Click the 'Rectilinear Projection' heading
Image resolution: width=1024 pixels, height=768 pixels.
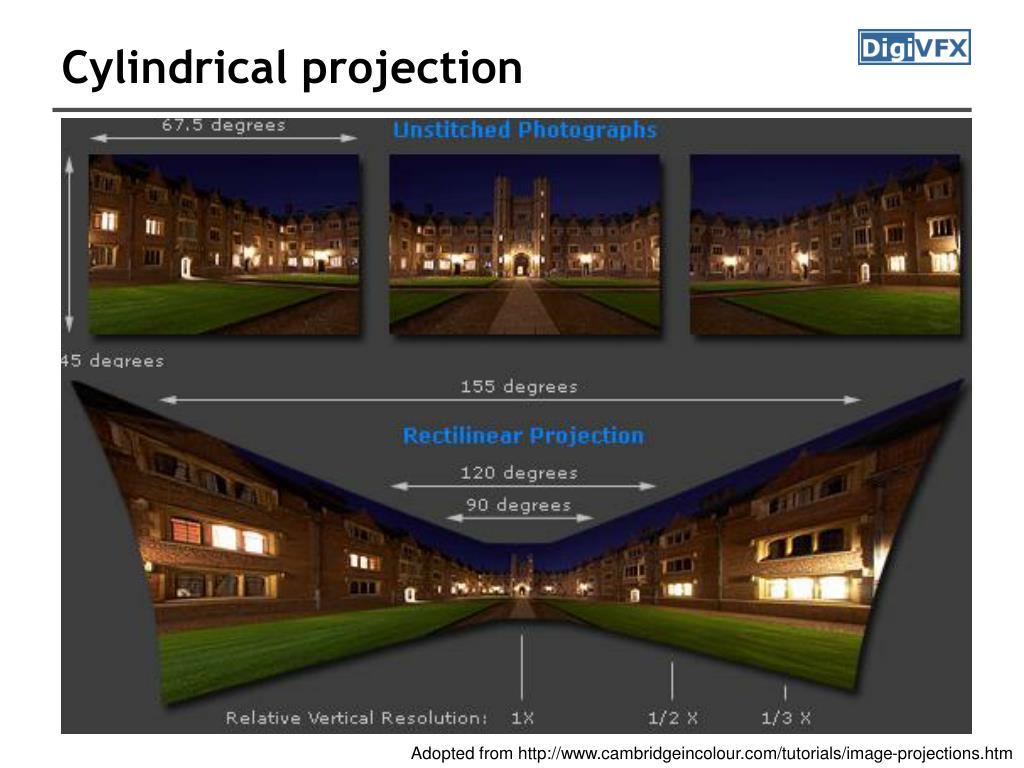pyautogui.click(x=524, y=436)
